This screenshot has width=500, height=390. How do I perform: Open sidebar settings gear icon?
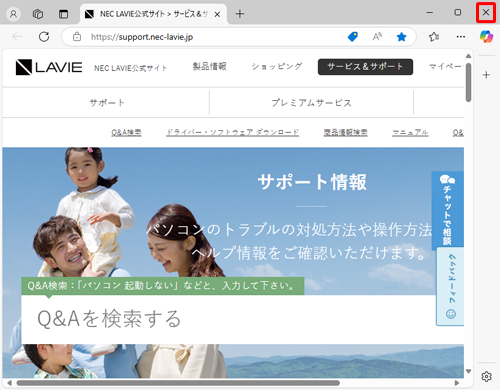coord(486,376)
